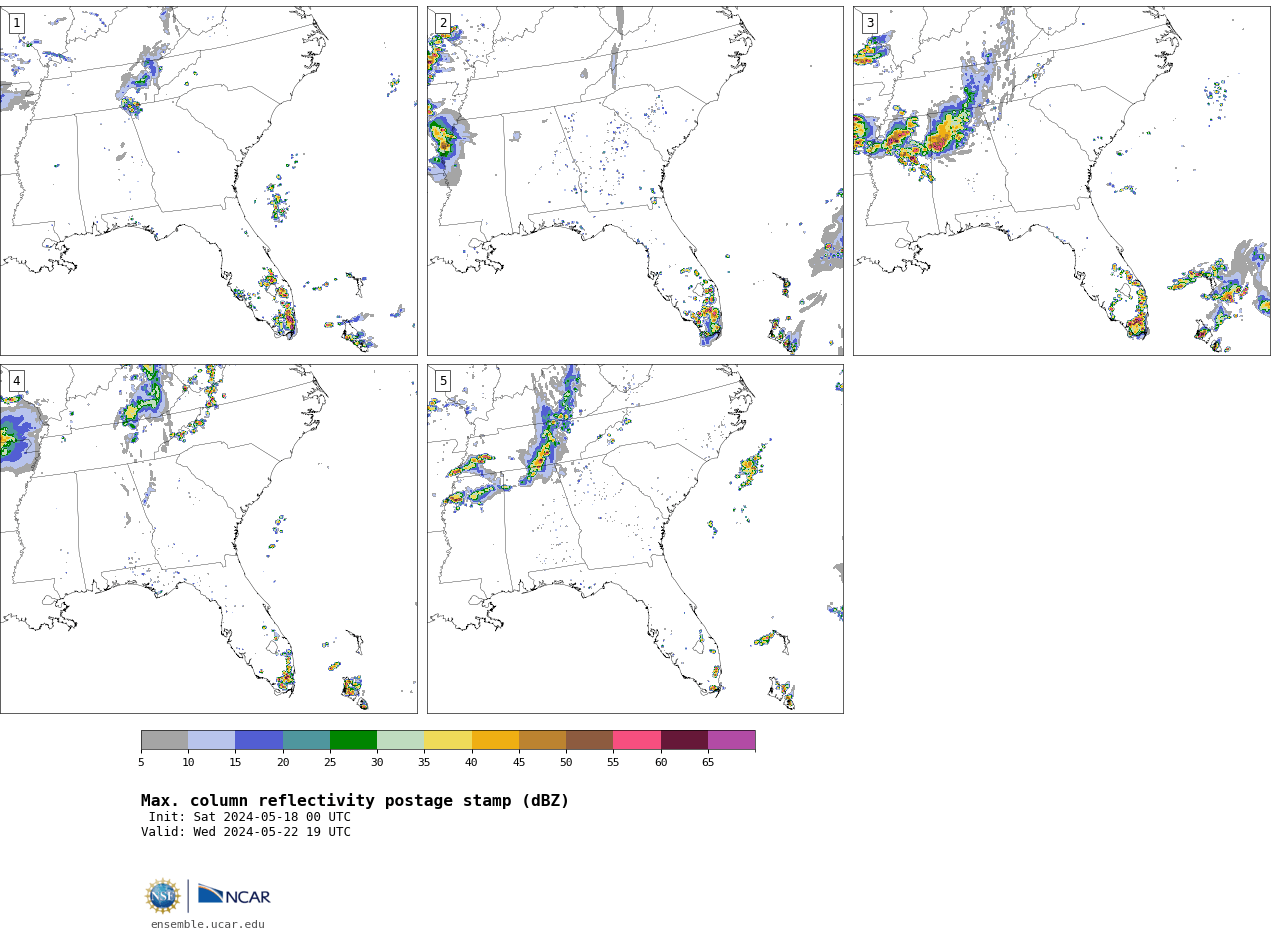
Task: Open ensemble member 4 map panel
Action: pos(208,539)
